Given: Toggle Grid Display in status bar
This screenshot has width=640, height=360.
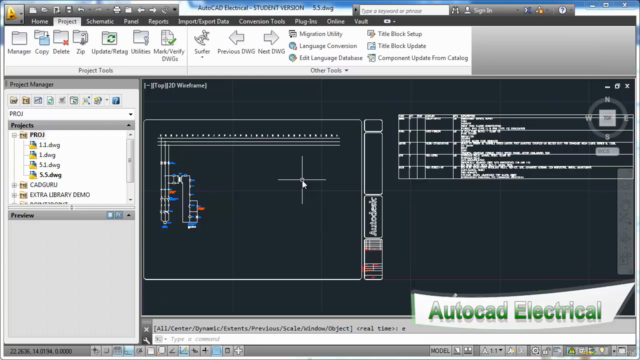Looking at the screenshot, I should [x=117, y=351].
